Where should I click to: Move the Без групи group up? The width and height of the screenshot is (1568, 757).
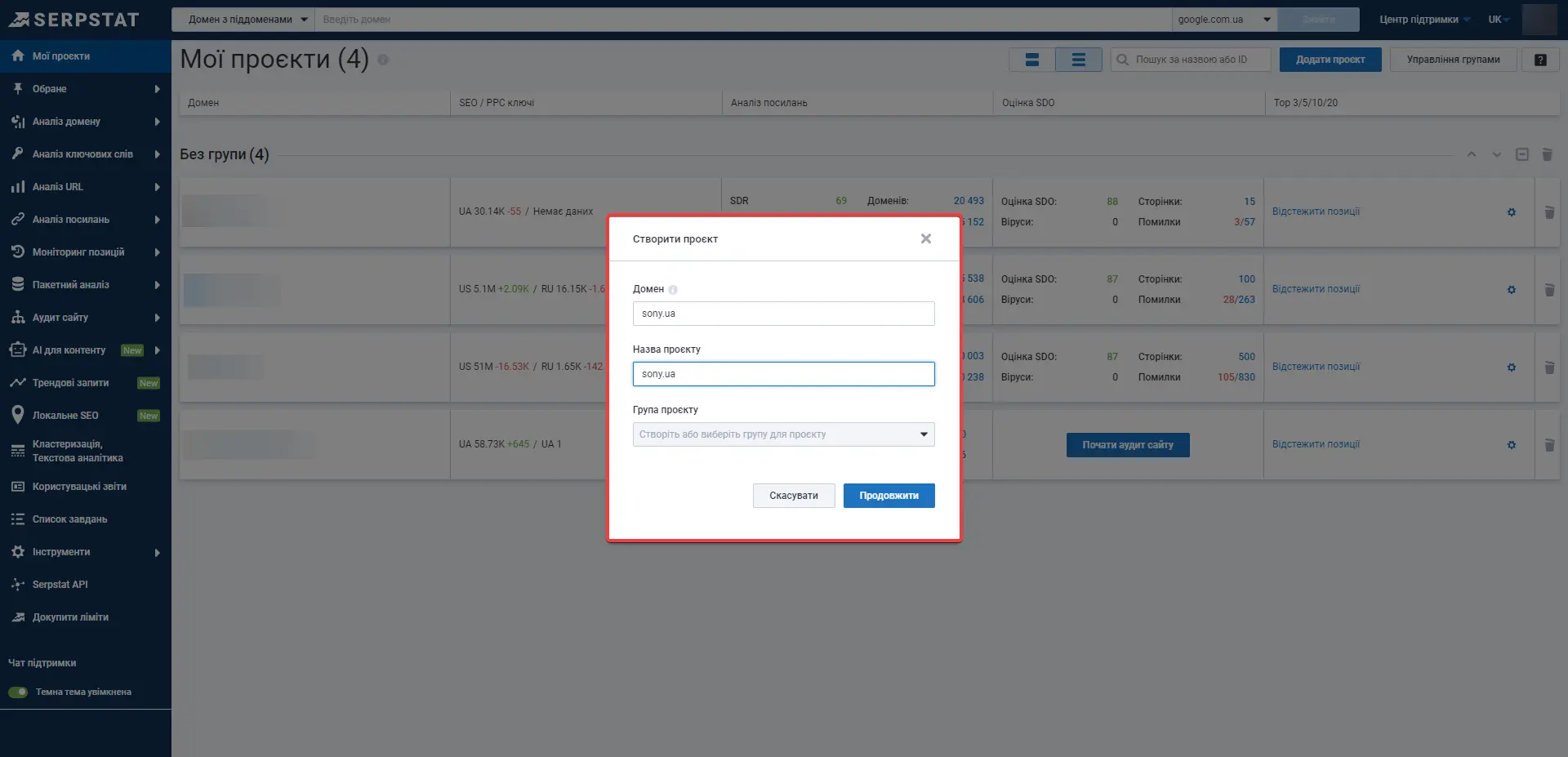(1472, 154)
